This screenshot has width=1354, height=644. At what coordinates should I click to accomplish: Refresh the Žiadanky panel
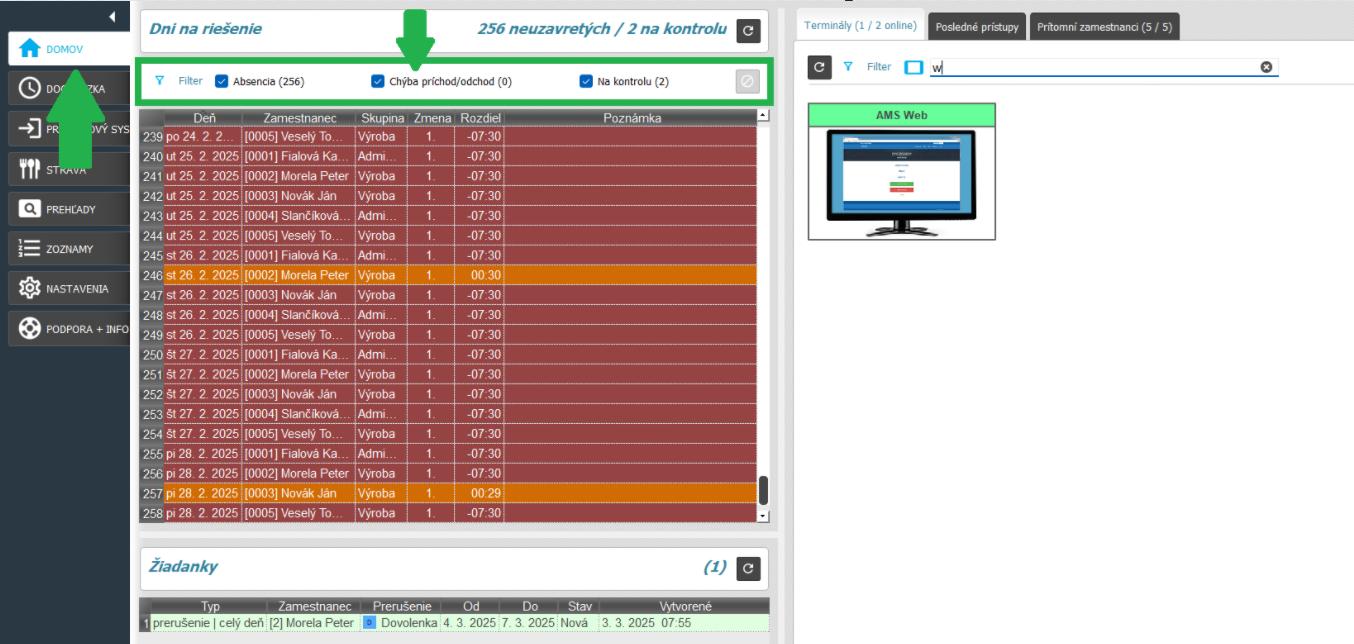pos(748,569)
